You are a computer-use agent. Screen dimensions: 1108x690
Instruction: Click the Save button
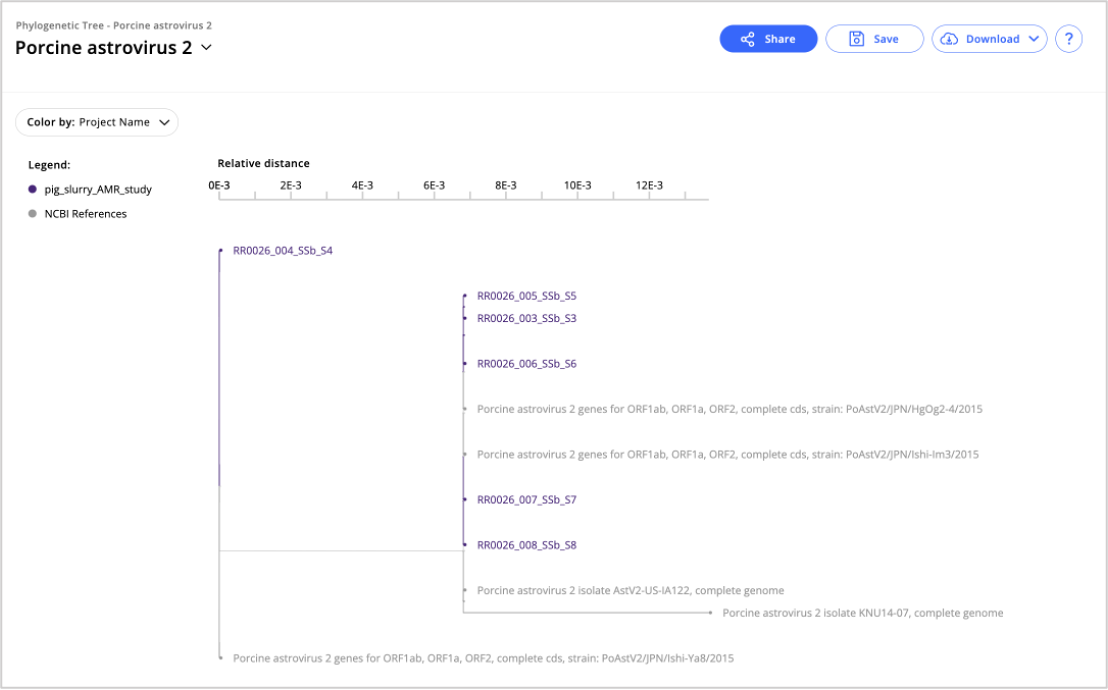coord(874,38)
